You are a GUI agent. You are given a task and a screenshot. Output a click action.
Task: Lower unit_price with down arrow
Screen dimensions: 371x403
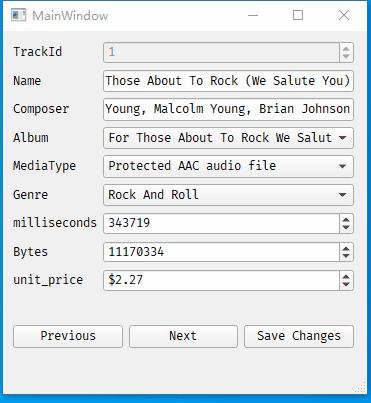pos(346,285)
